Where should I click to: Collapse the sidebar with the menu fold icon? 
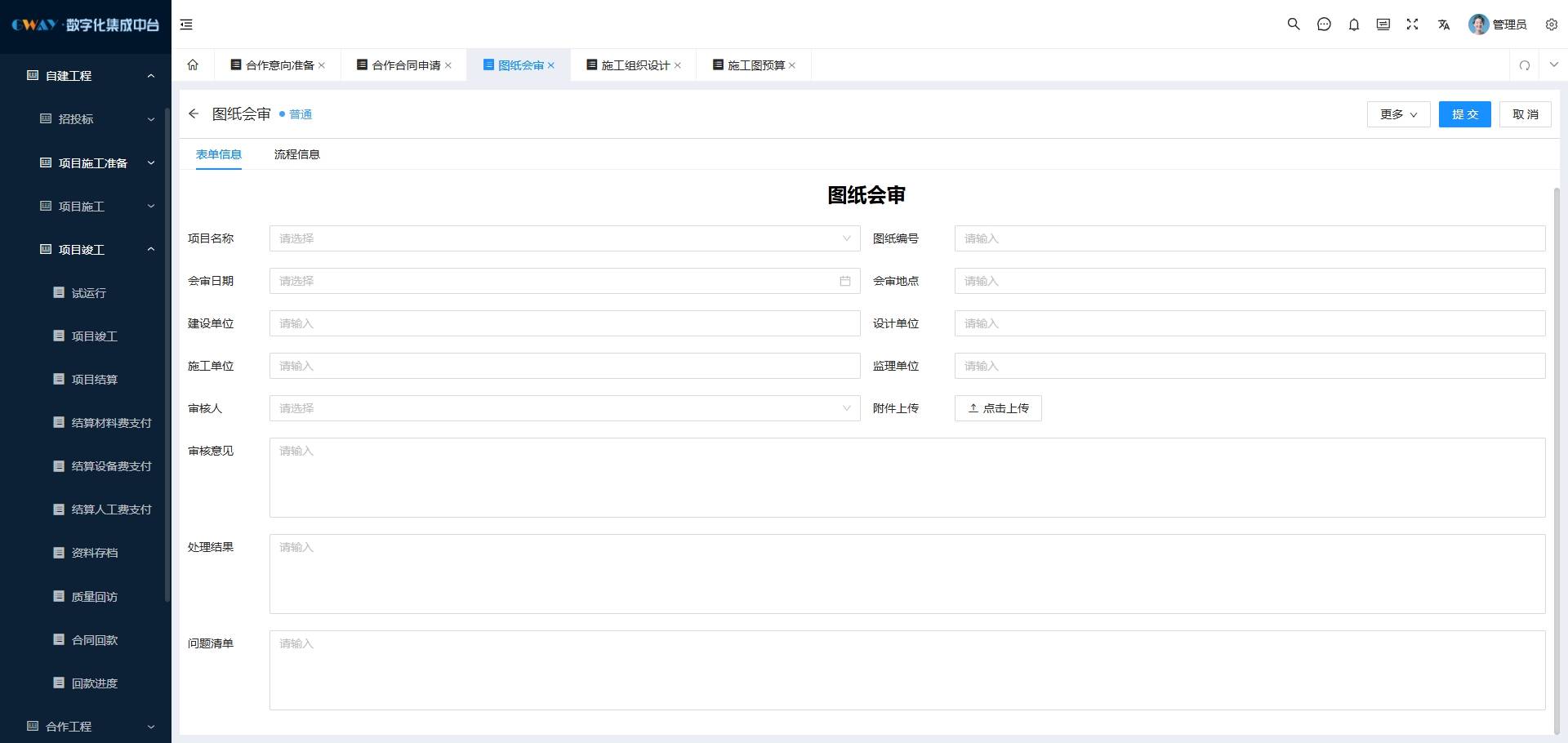tap(186, 24)
